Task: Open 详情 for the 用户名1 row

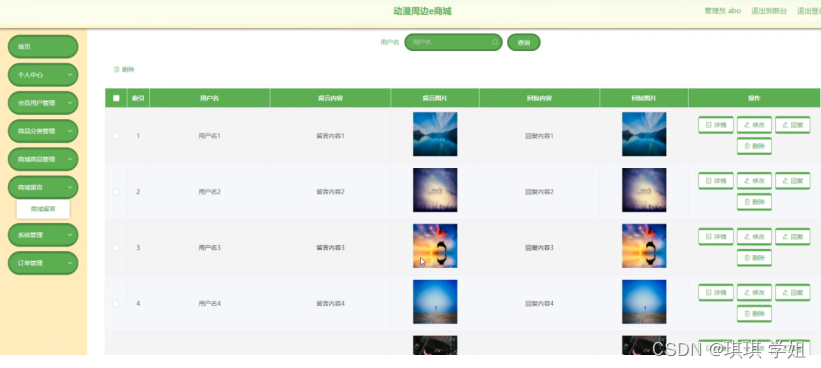Action: pos(715,125)
